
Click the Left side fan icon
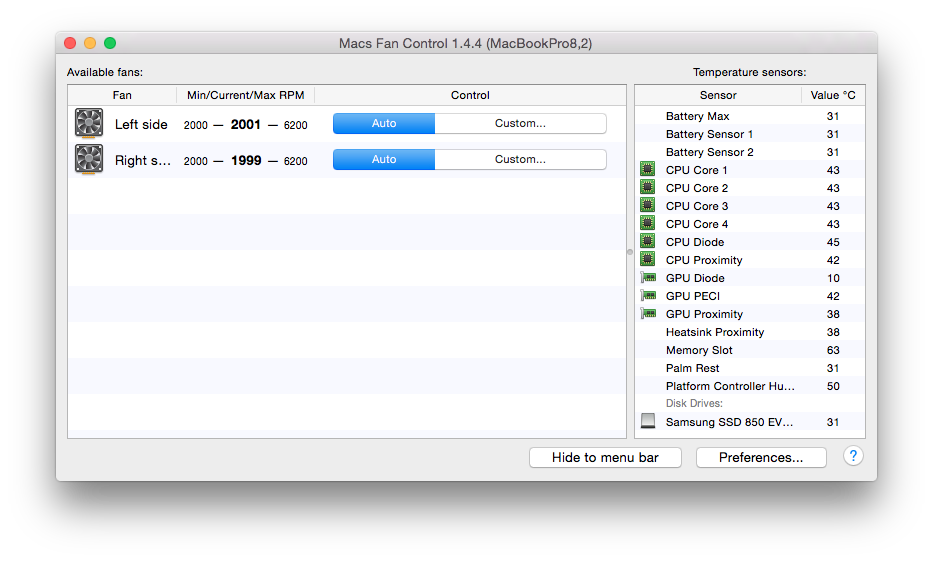tap(89, 123)
